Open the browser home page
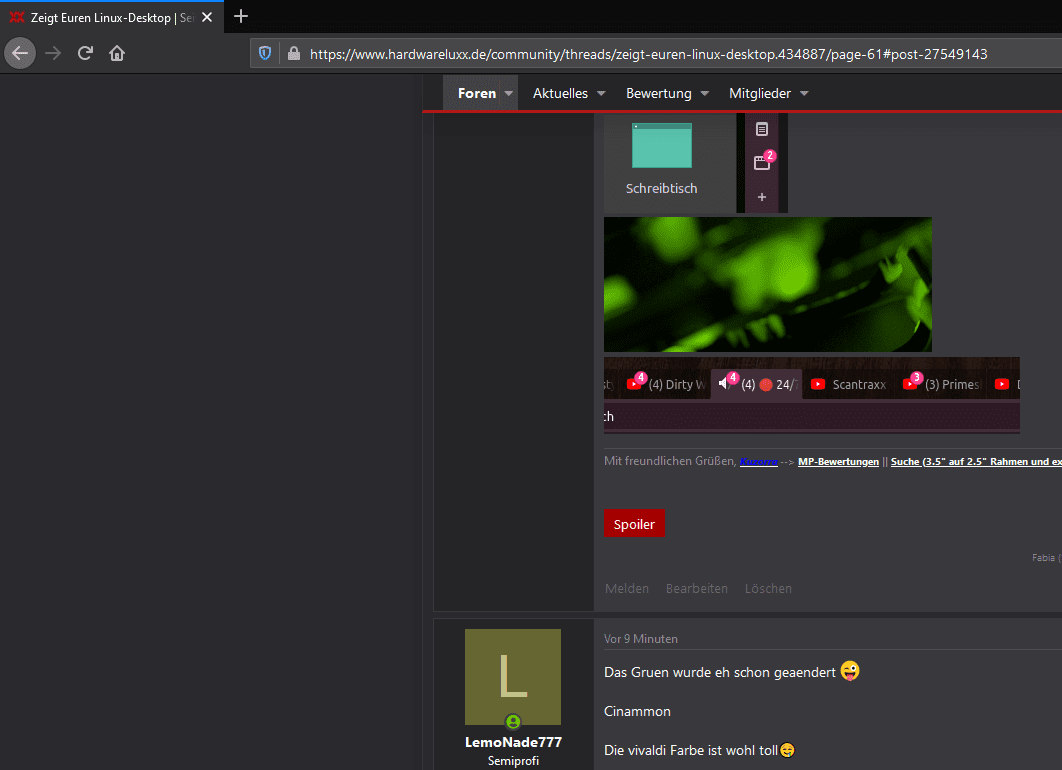The height and width of the screenshot is (770, 1062). (116, 53)
